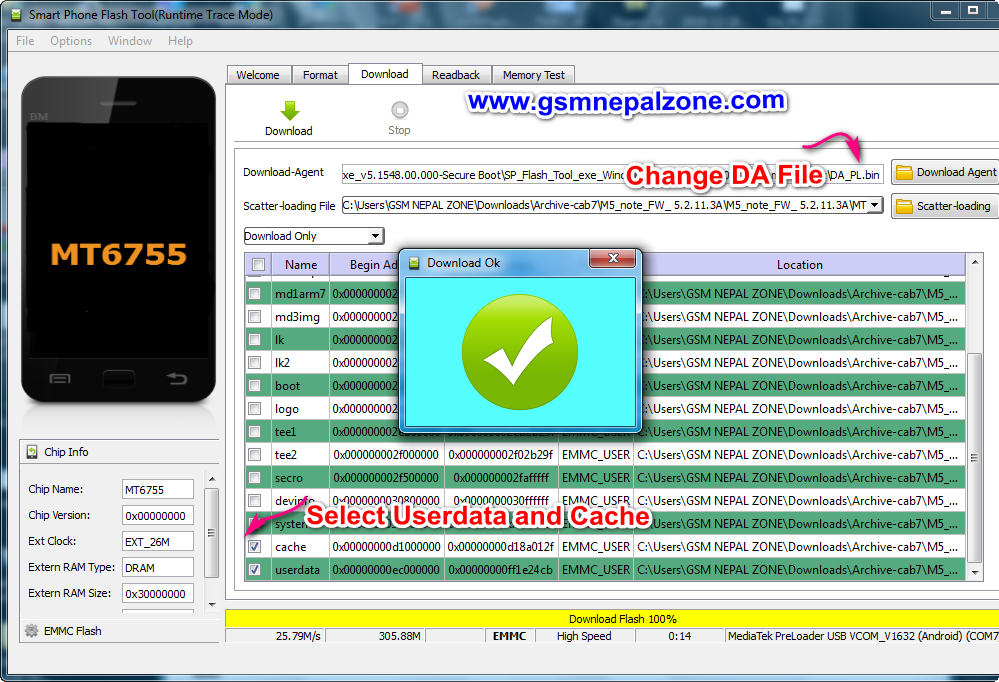Click the MT6755 phone preview image

[119, 240]
